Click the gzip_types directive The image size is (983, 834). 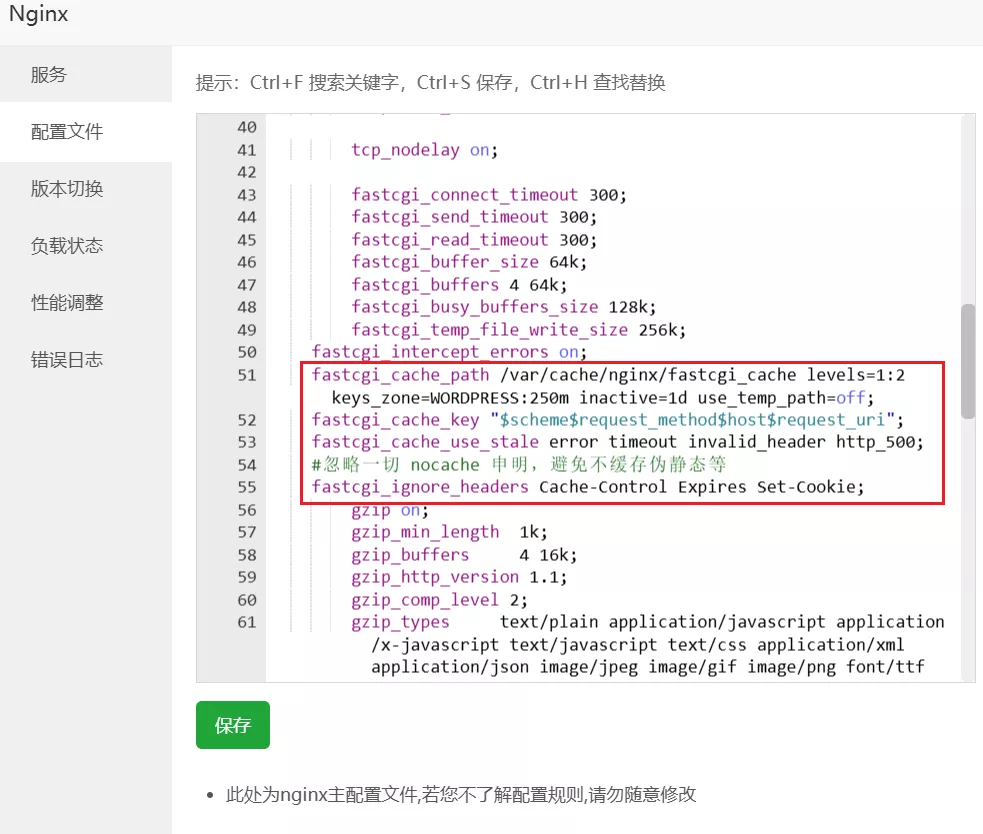400,622
